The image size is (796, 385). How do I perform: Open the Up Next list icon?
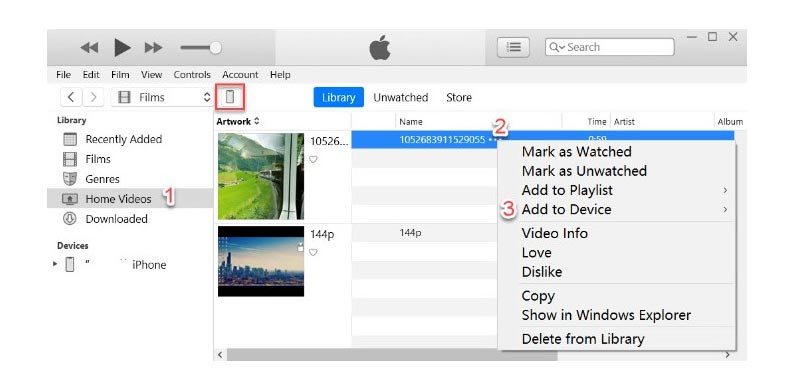pyautogui.click(x=513, y=47)
